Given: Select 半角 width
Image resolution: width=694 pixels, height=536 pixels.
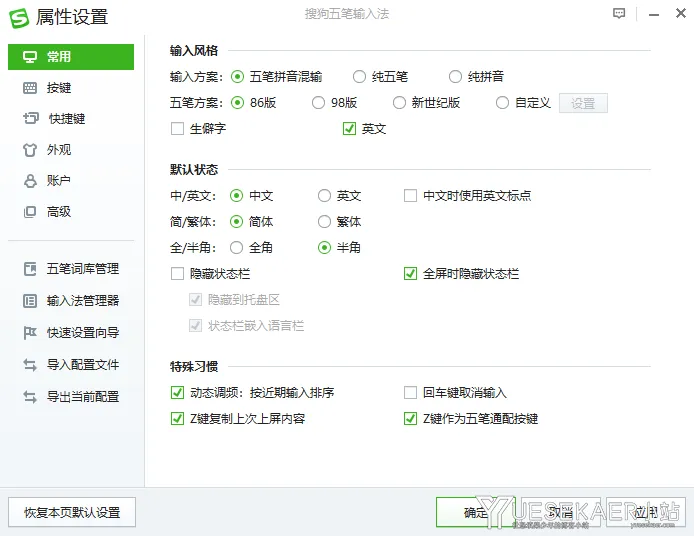Looking at the screenshot, I should point(324,247).
